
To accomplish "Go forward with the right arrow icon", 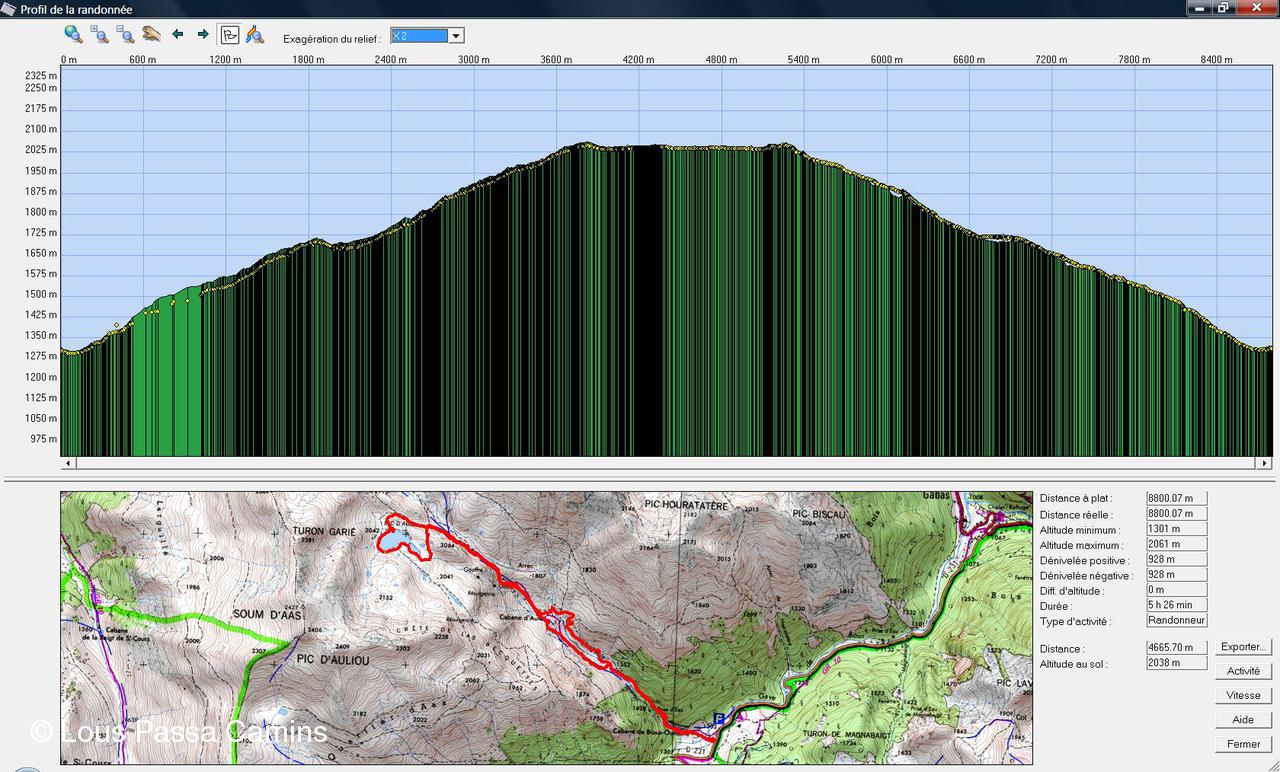I will pyautogui.click(x=203, y=34).
